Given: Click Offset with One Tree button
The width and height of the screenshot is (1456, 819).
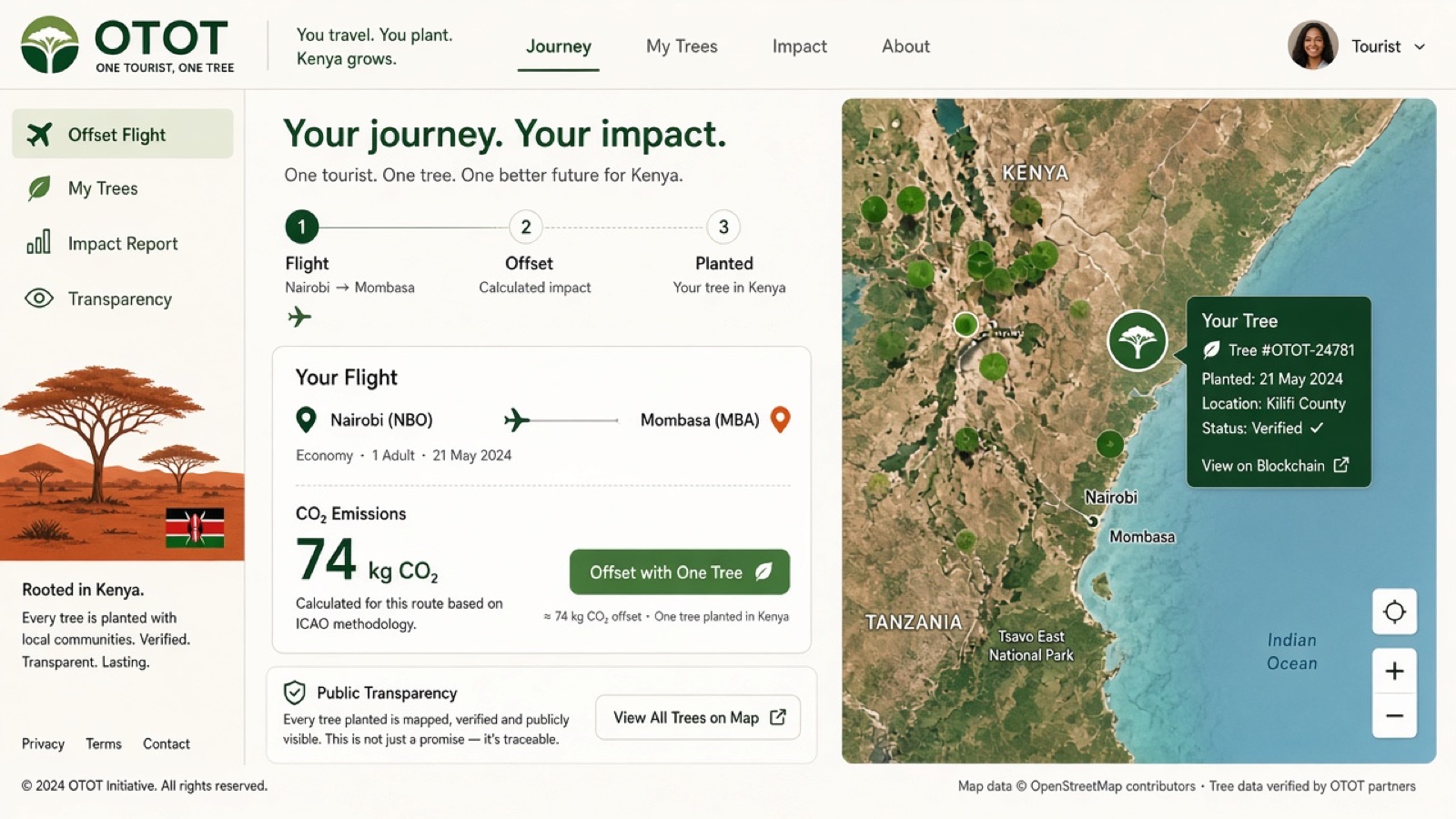Looking at the screenshot, I should click(x=680, y=572).
